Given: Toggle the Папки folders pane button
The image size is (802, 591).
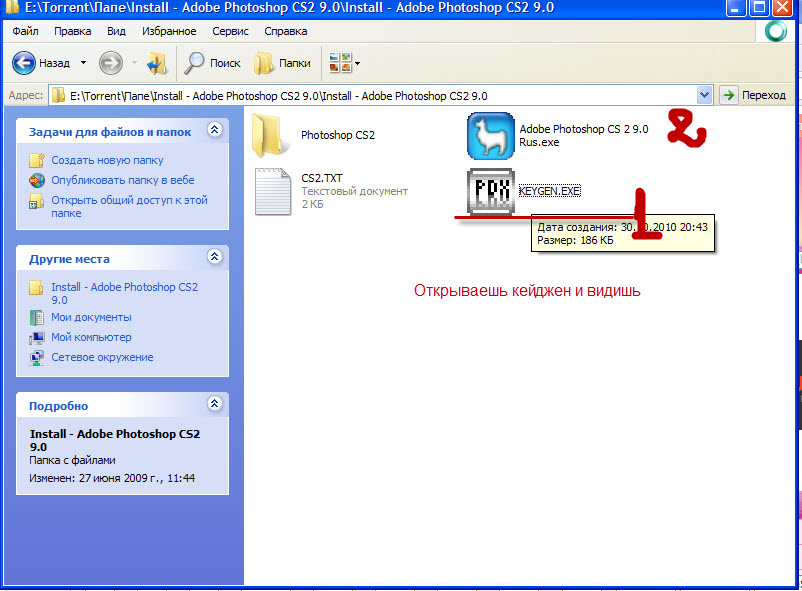Looking at the screenshot, I should pyautogui.click(x=282, y=63).
